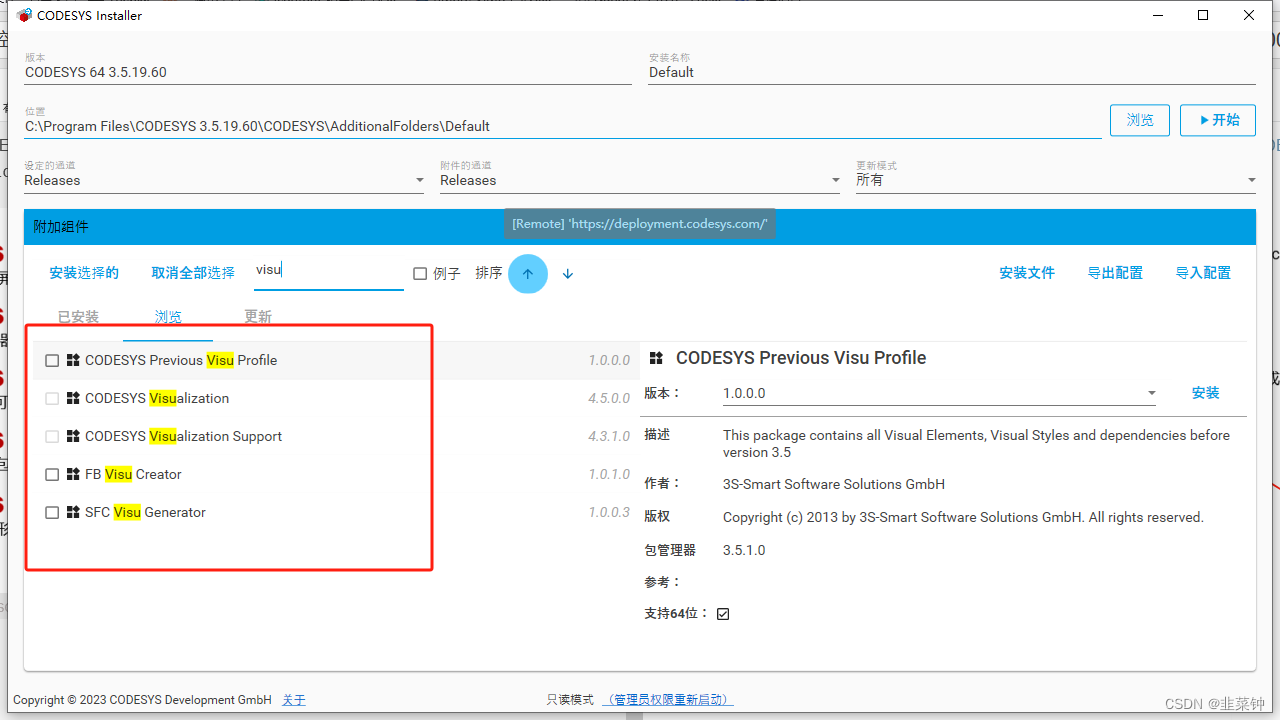Click version number 4.3.1.0
The width and height of the screenshot is (1280, 720).
(x=609, y=436)
